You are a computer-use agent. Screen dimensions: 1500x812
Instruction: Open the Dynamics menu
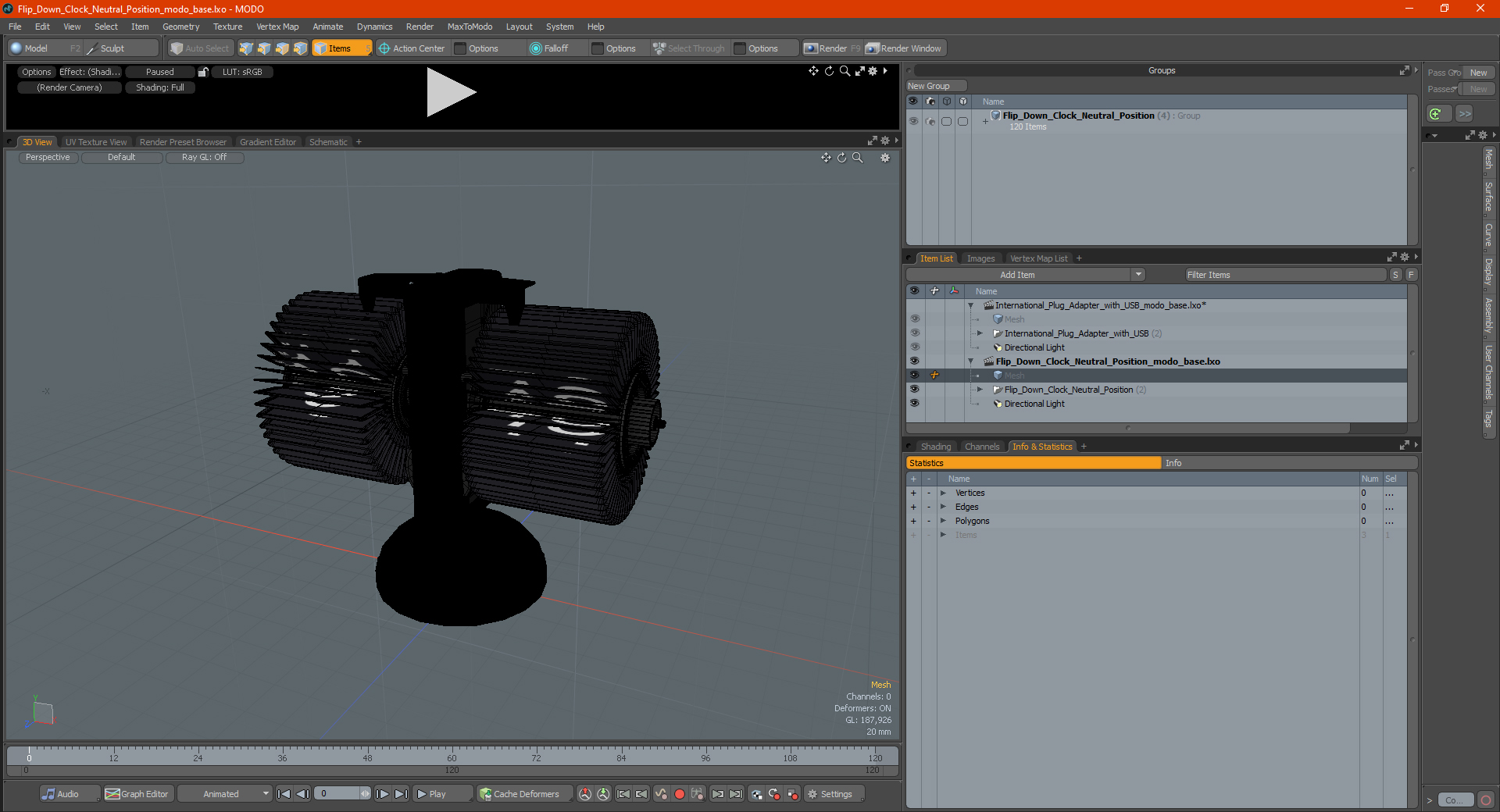pos(374,27)
